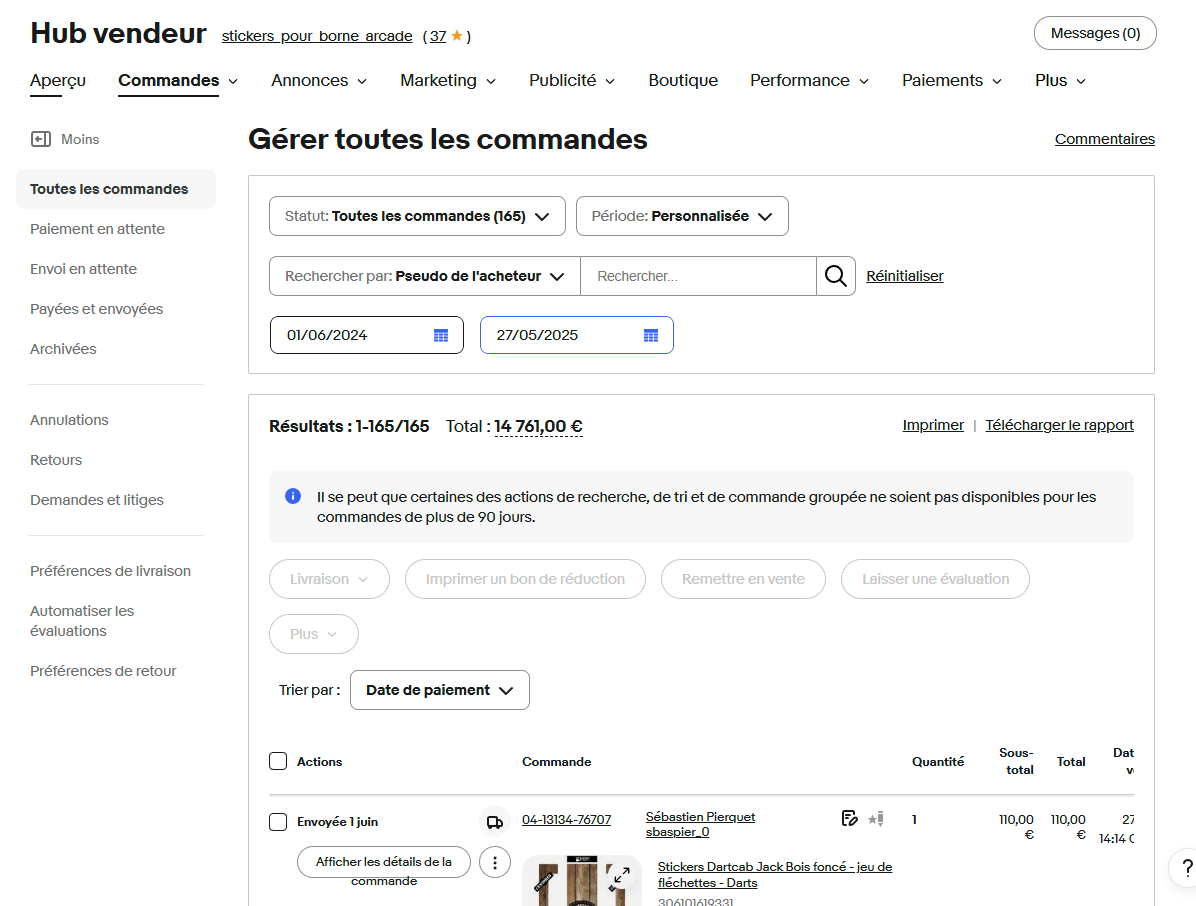
Task: Focus the Rechercher... search input field
Action: point(699,276)
